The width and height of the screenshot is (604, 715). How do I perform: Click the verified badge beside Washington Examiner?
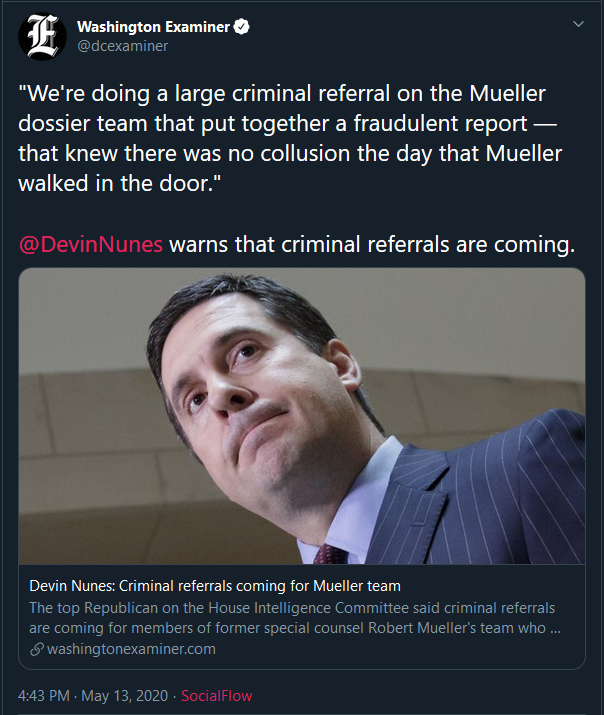tap(241, 27)
